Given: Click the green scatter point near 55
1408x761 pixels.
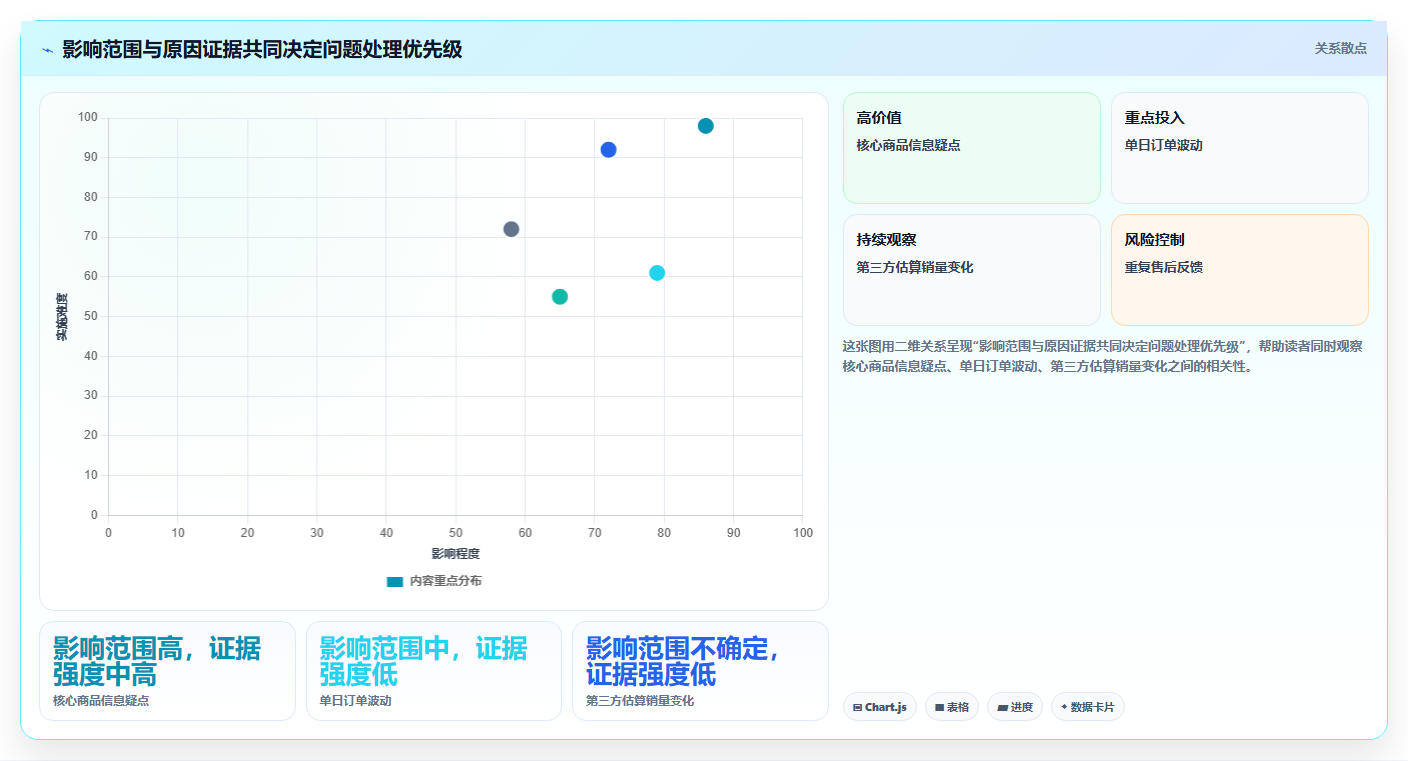Looking at the screenshot, I should coord(560,297).
